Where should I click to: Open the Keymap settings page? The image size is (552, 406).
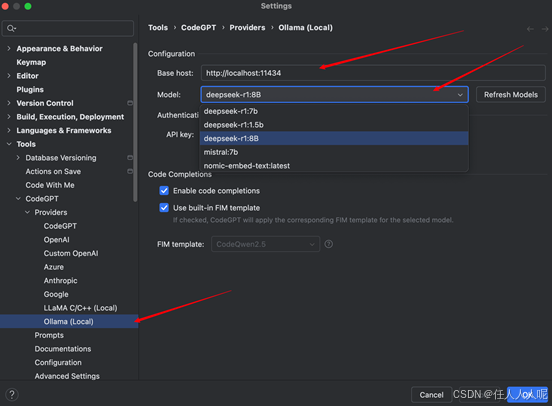31,62
